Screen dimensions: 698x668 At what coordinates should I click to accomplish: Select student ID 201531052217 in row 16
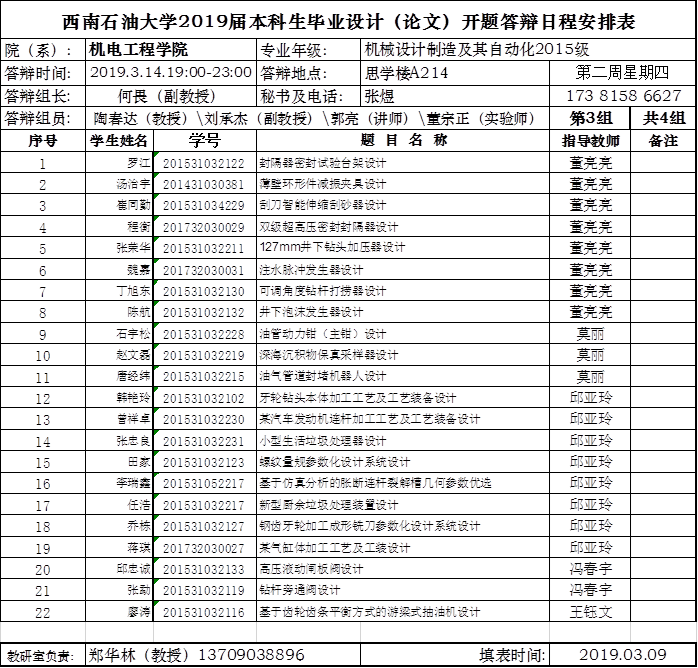[204, 483]
